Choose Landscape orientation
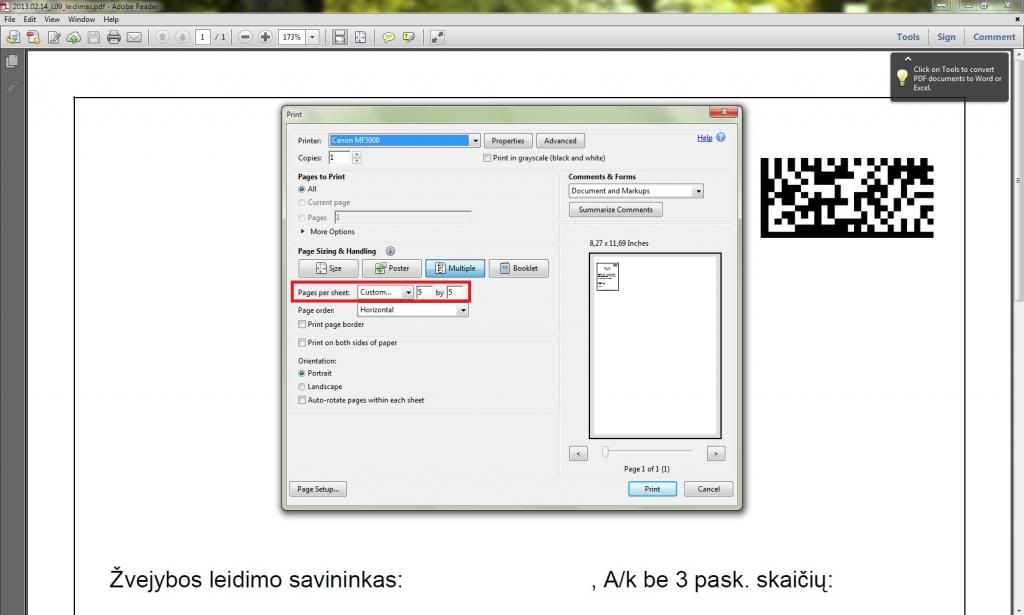Viewport: 1024px width, 615px height. pos(302,387)
